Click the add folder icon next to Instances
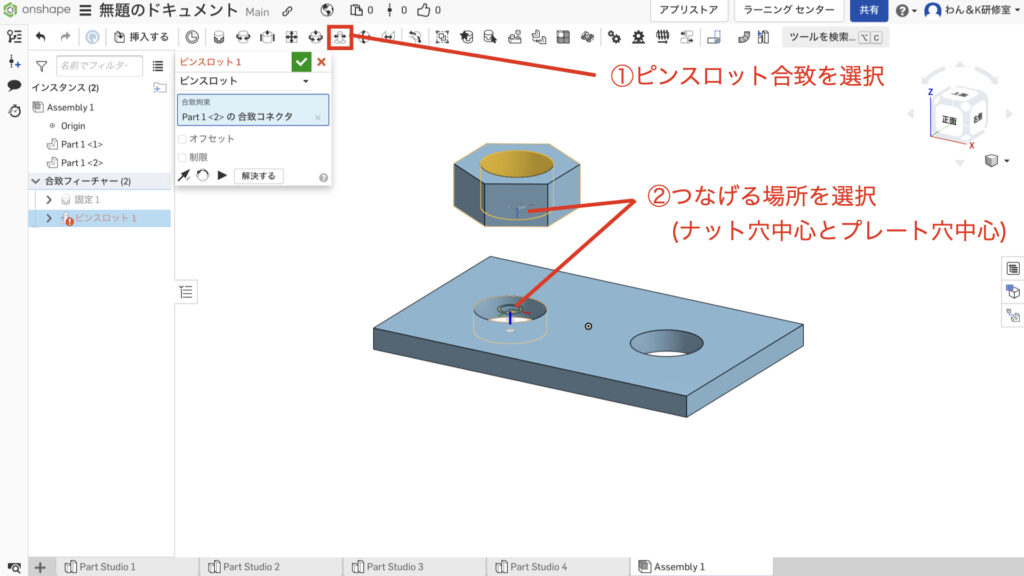The width and height of the screenshot is (1024, 576). (159, 87)
